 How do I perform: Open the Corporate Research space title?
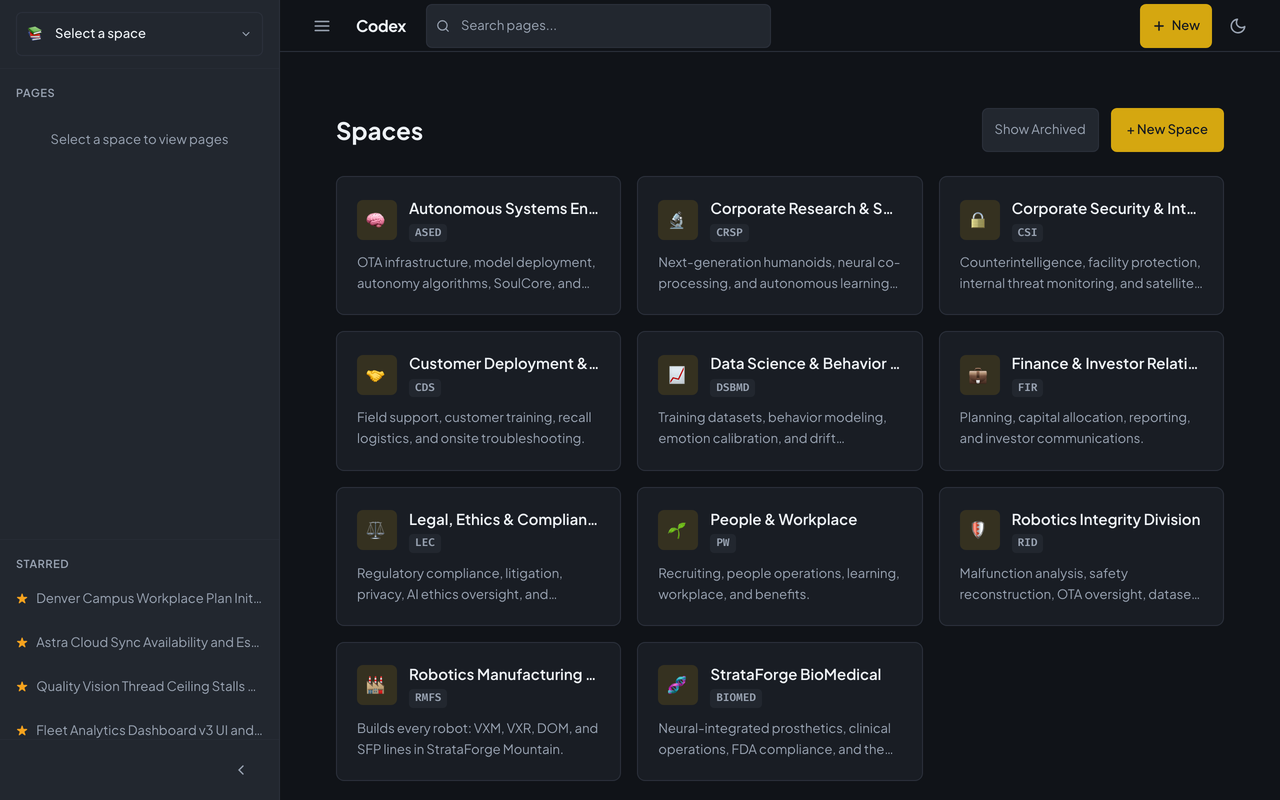(x=803, y=209)
